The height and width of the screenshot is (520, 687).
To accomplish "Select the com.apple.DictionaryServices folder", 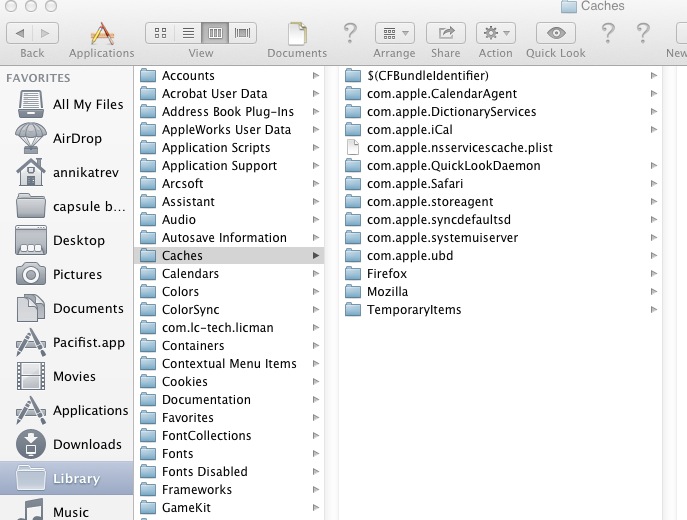I will pos(500,112).
